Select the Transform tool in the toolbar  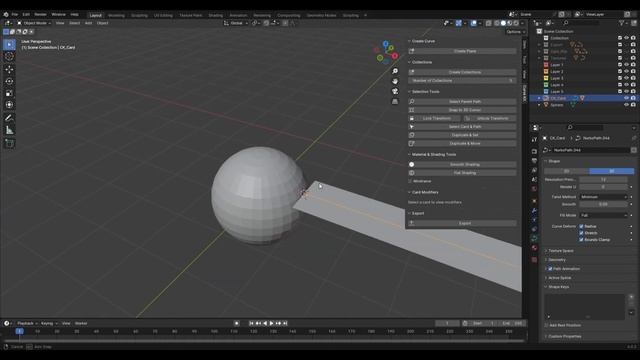[x=9, y=105]
